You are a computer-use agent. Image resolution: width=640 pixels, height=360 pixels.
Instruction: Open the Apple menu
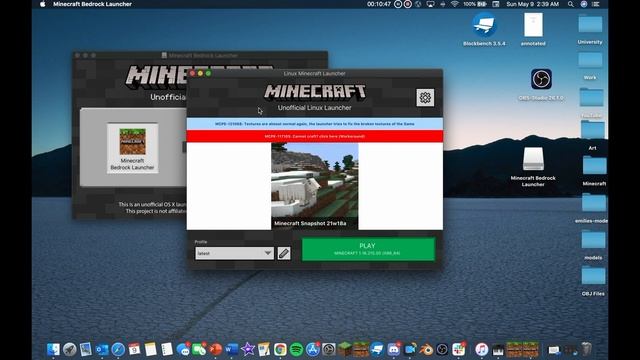click(x=42, y=4)
